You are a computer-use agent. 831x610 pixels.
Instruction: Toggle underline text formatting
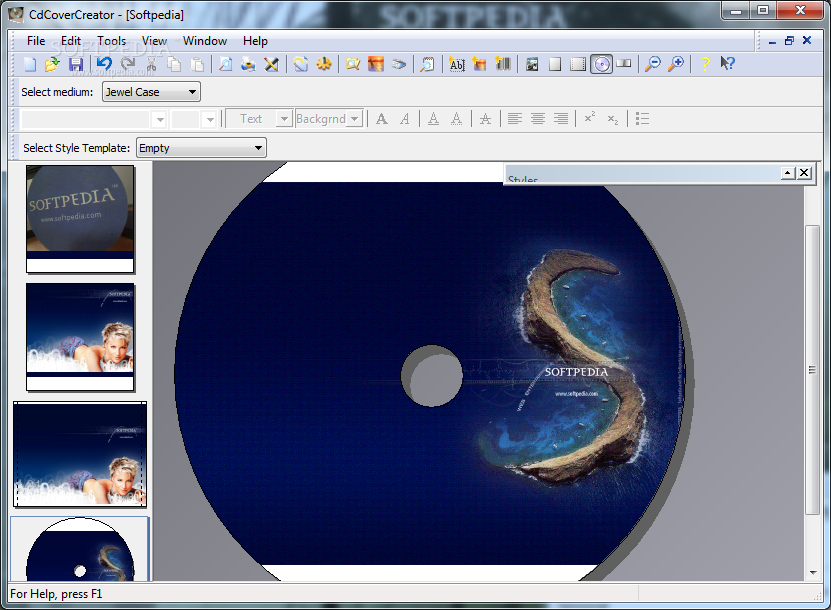tap(433, 119)
